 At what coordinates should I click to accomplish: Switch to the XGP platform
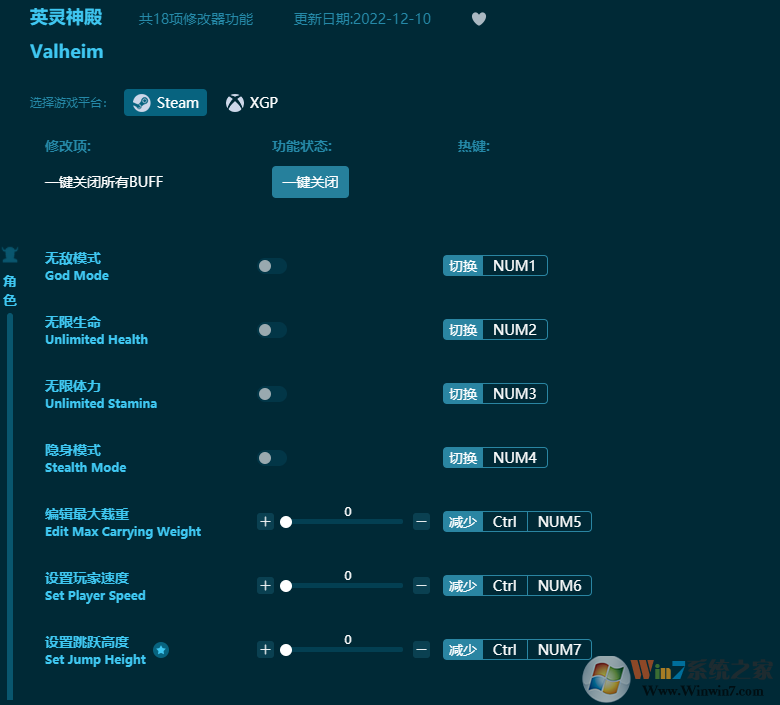tap(252, 102)
